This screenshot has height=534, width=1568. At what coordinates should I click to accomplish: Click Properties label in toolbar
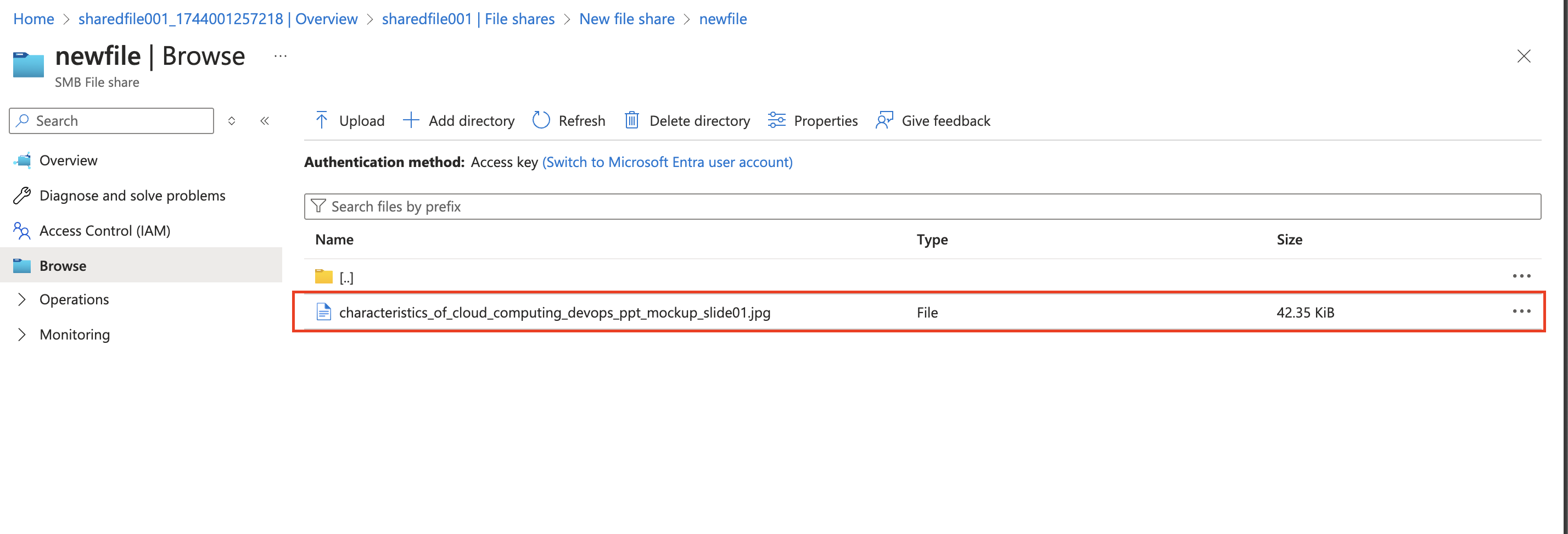pos(825,120)
